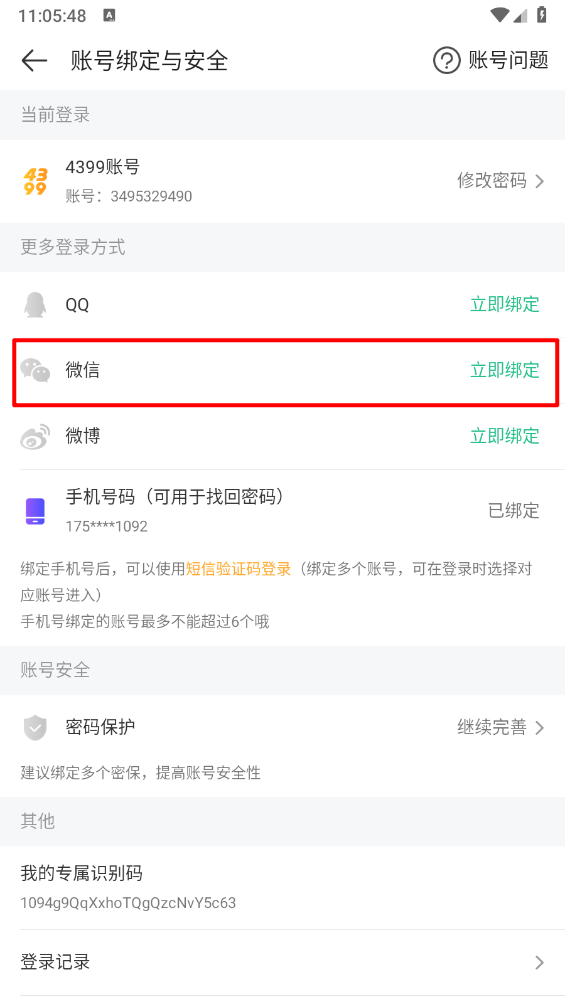Select the 我的专属识别码 code row
Viewport: 565px width, 1004px height.
pos(282,887)
